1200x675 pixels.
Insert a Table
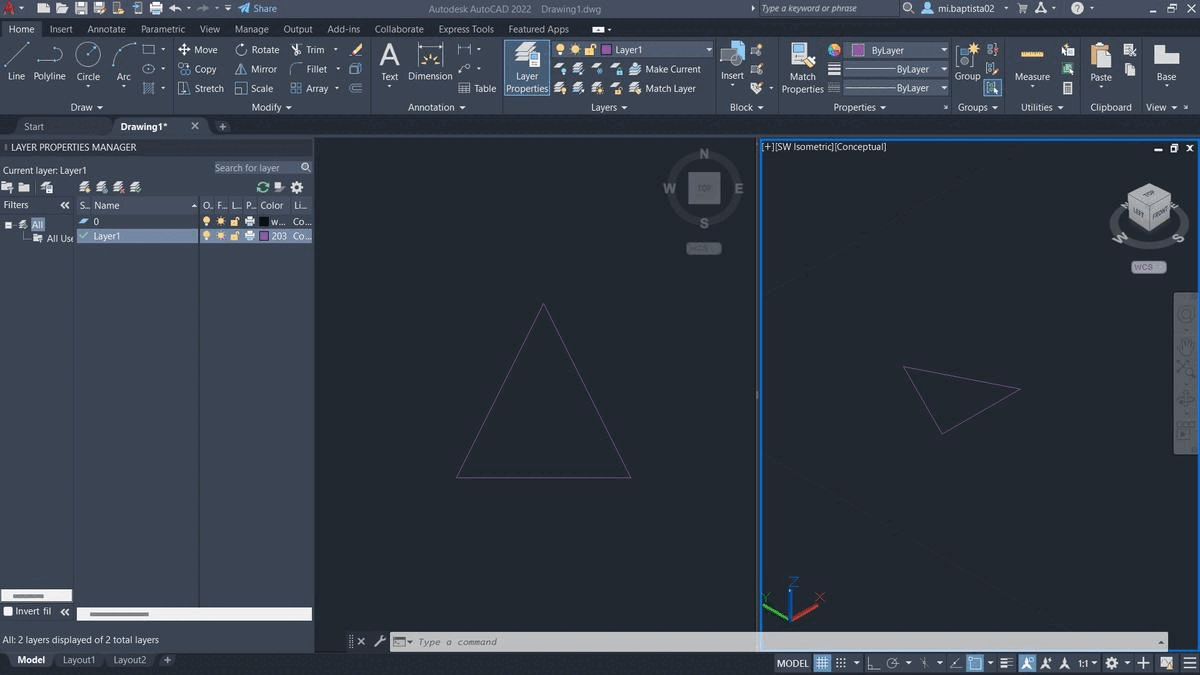coord(477,88)
